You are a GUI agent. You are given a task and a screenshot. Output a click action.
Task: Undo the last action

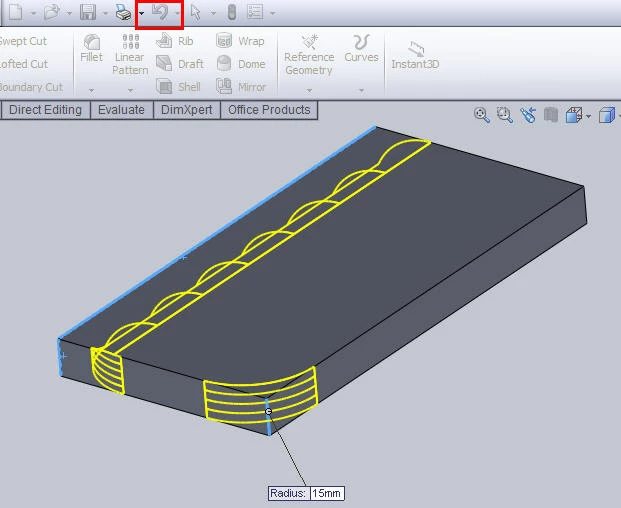pos(160,12)
